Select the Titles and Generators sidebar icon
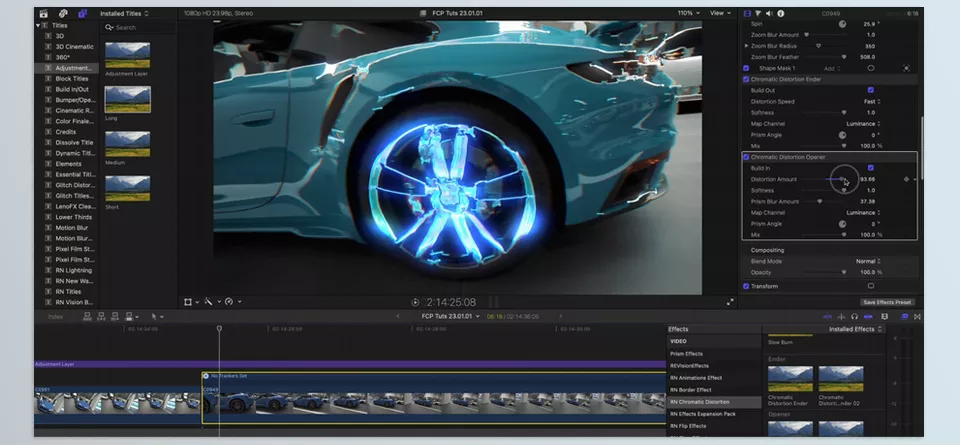 83,13
